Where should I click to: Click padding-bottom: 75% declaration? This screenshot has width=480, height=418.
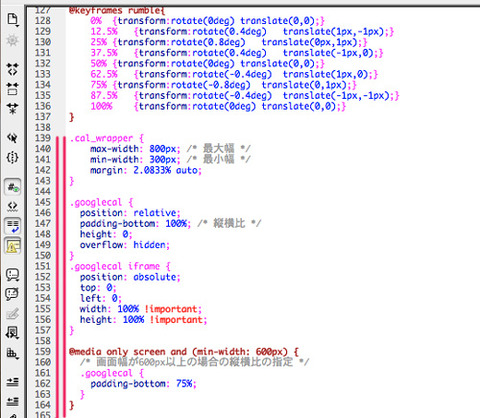143,384
